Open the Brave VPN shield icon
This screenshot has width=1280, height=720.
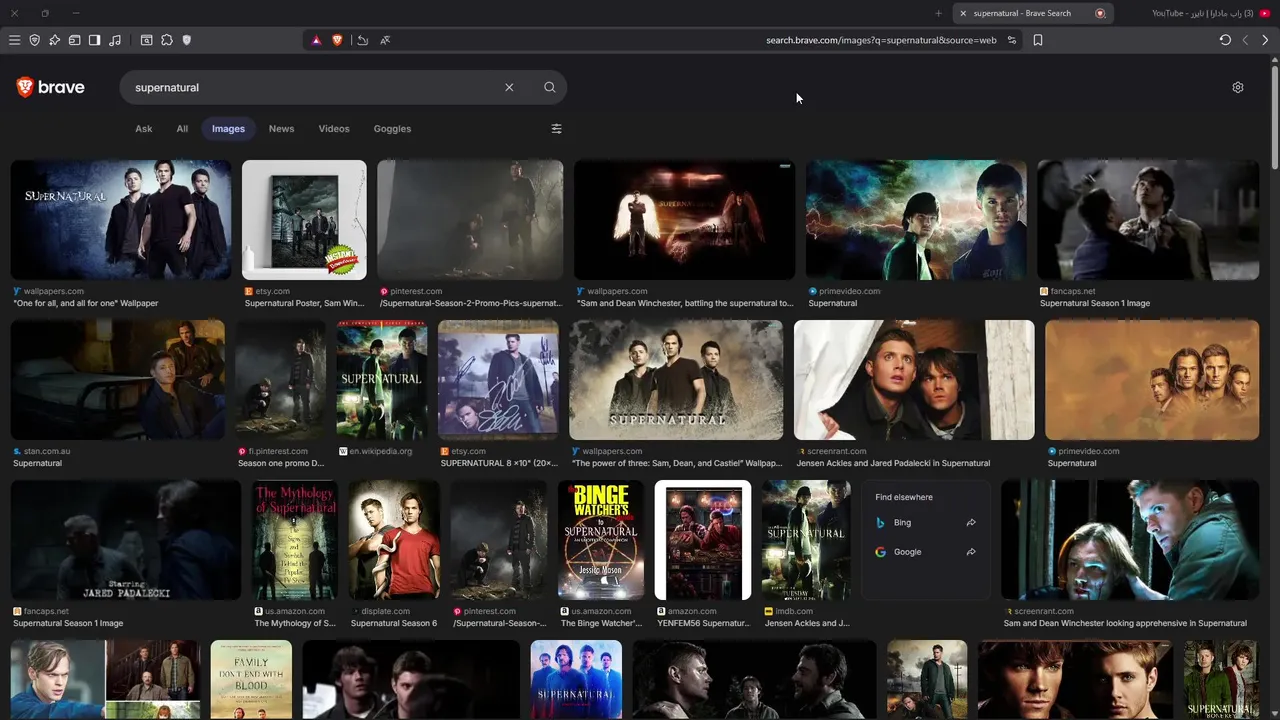click(34, 40)
